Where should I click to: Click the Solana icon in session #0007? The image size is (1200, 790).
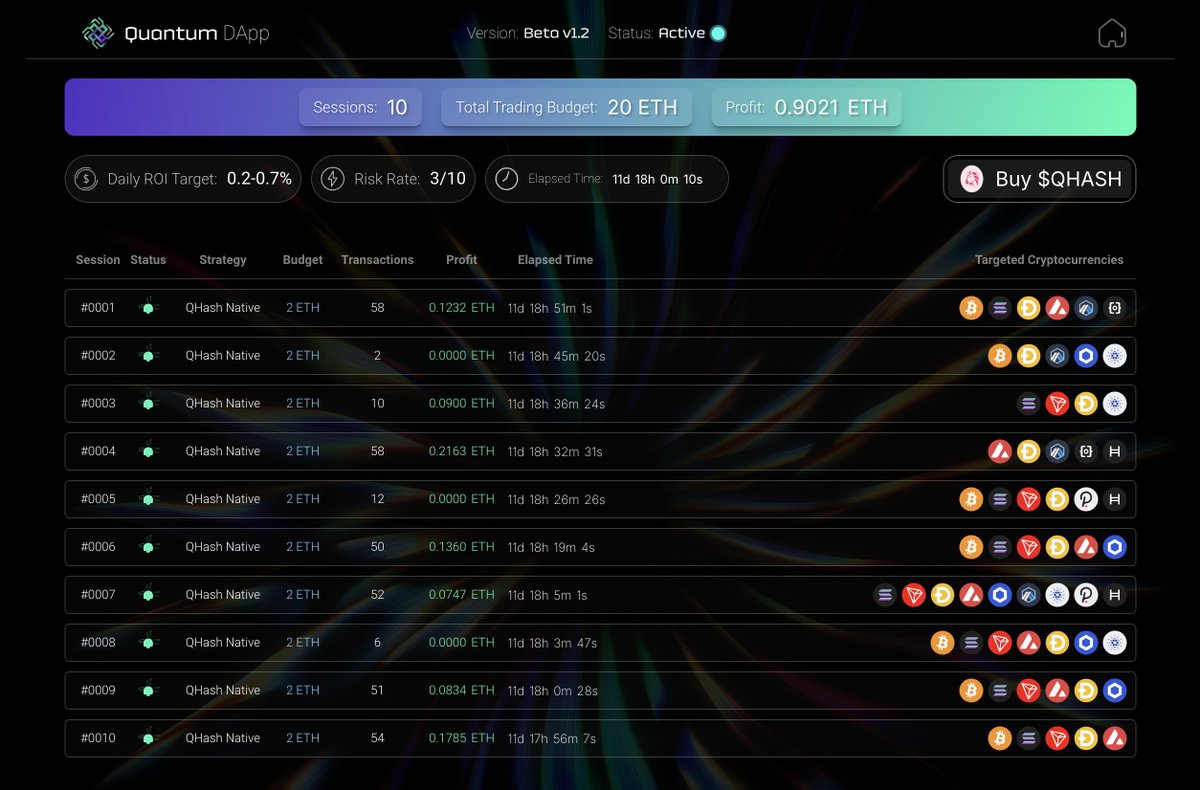pos(885,595)
